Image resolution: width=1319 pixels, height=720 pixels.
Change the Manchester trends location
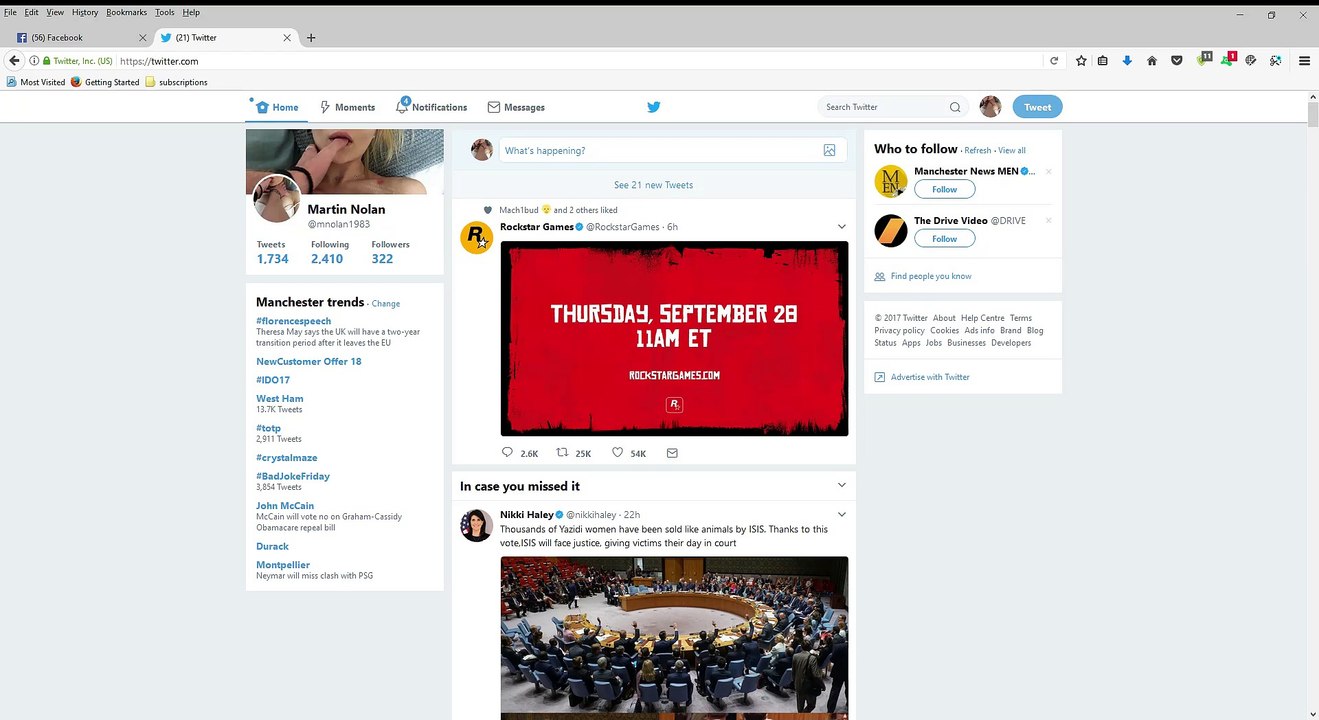[386, 304]
